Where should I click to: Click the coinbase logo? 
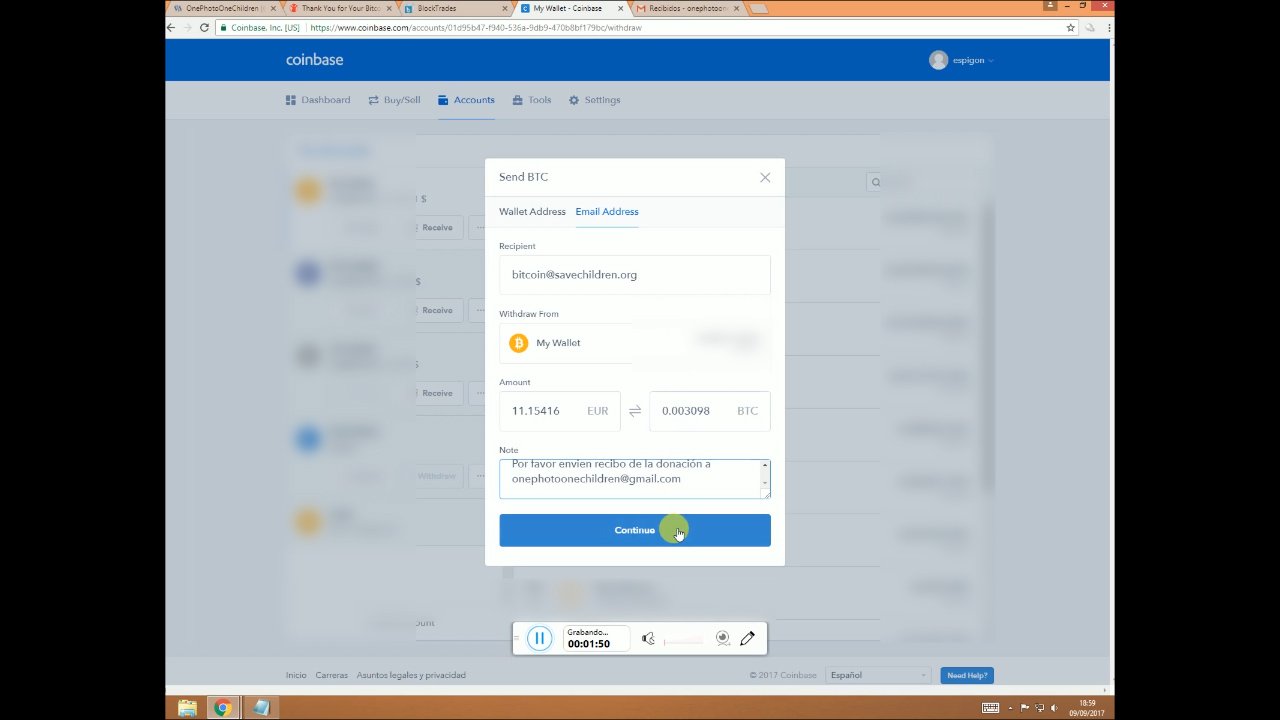pyautogui.click(x=314, y=60)
